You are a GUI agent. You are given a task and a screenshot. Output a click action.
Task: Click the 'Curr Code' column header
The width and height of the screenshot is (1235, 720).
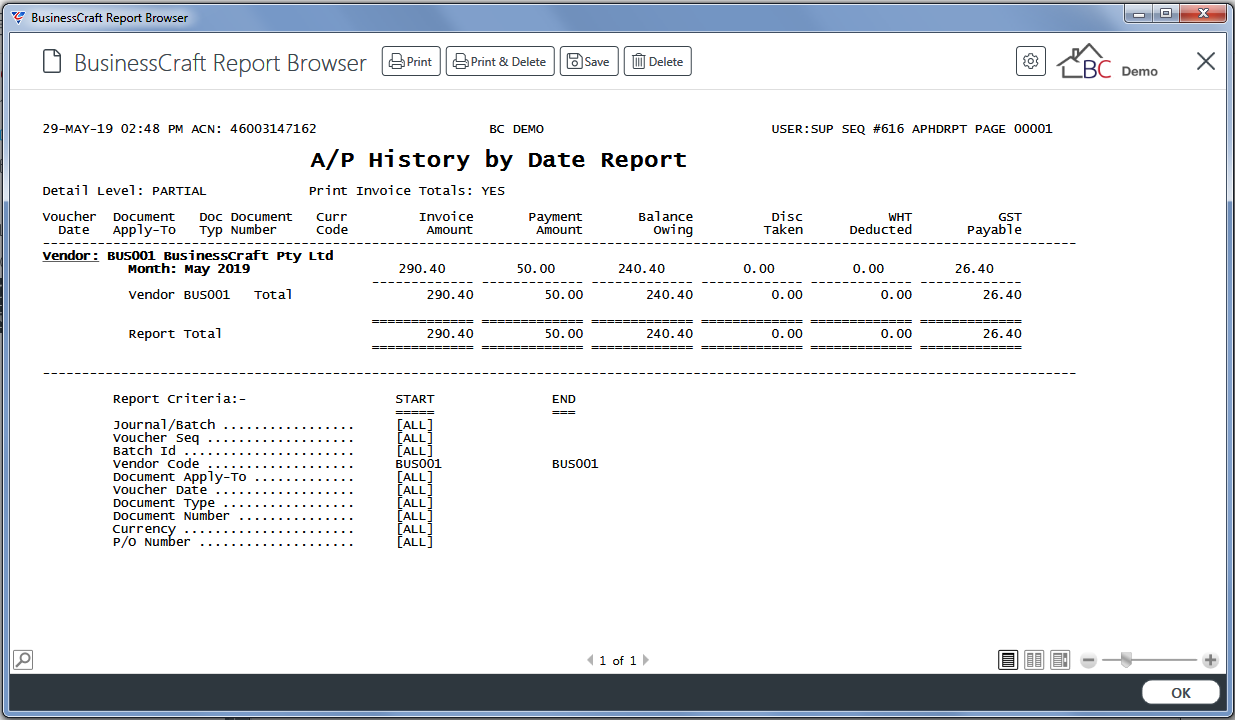(332, 223)
